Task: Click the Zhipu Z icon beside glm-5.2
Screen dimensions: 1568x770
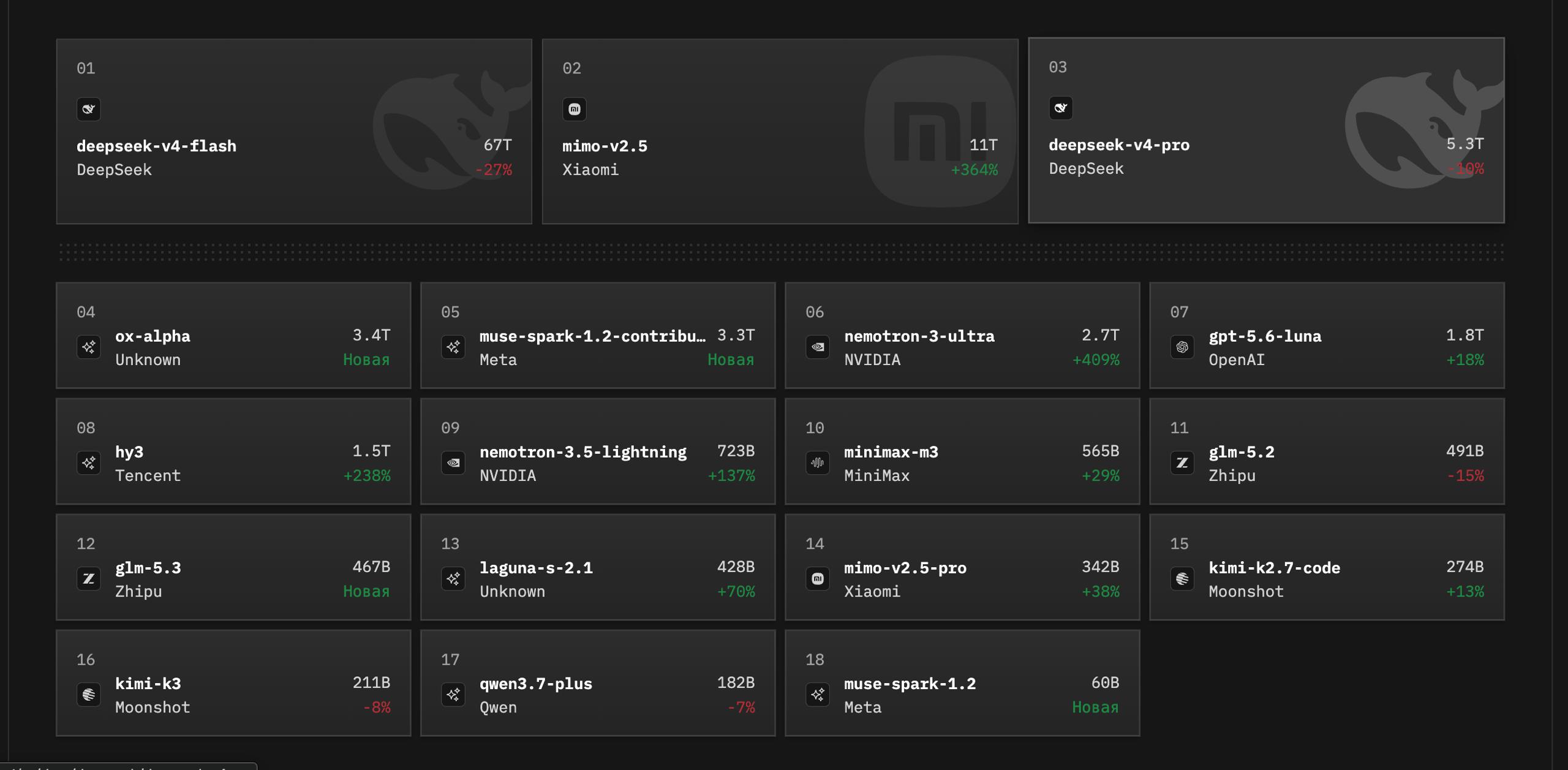Action: pyautogui.click(x=1182, y=463)
